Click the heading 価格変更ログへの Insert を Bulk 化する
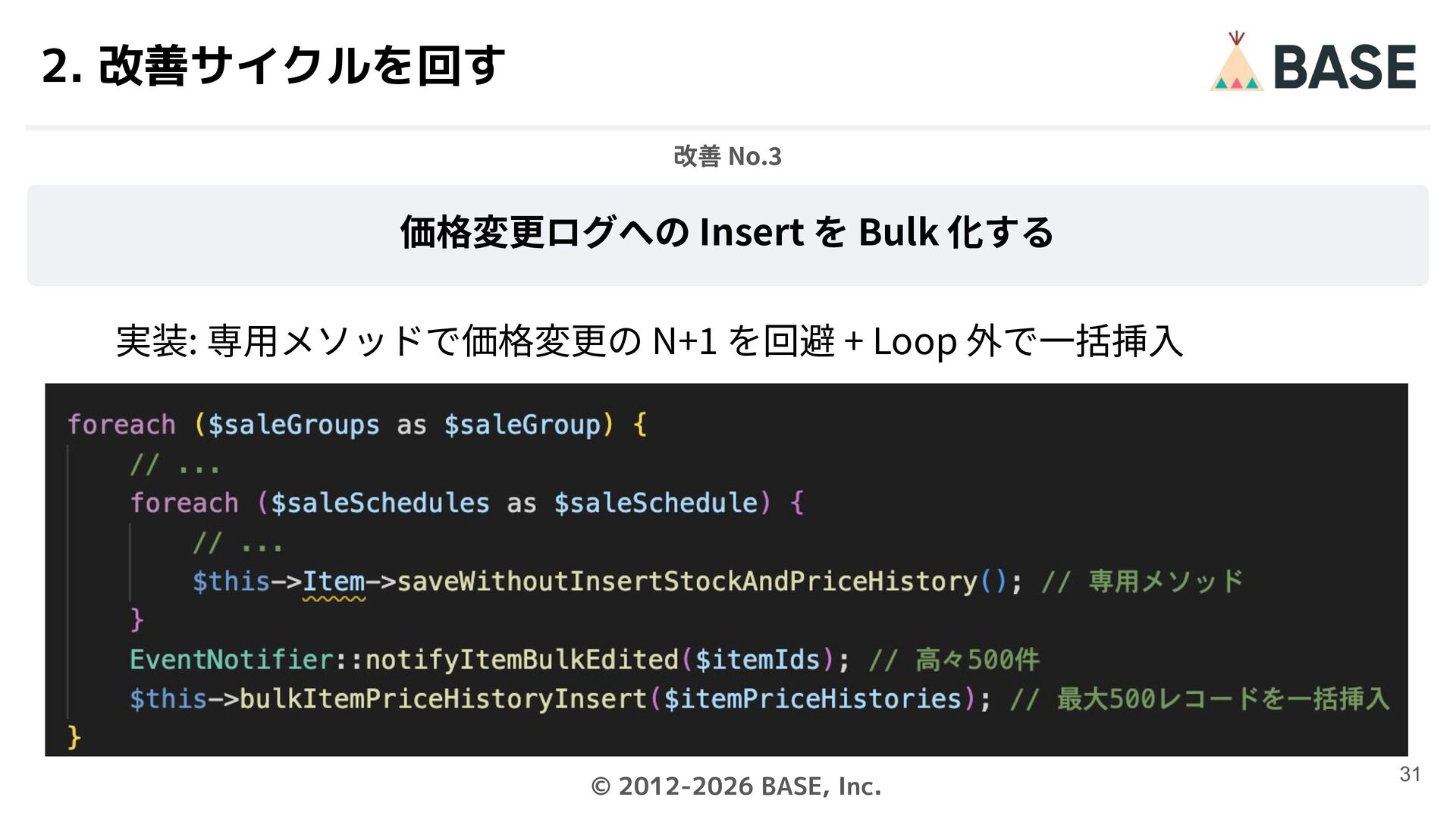1456x819 pixels. click(x=727, y=232)
